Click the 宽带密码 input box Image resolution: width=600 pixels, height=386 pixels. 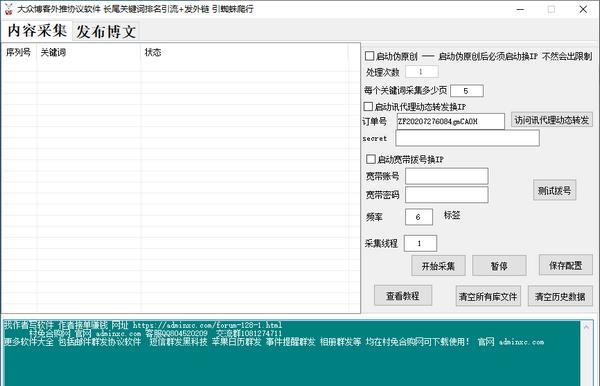click(x=447, y=195)
